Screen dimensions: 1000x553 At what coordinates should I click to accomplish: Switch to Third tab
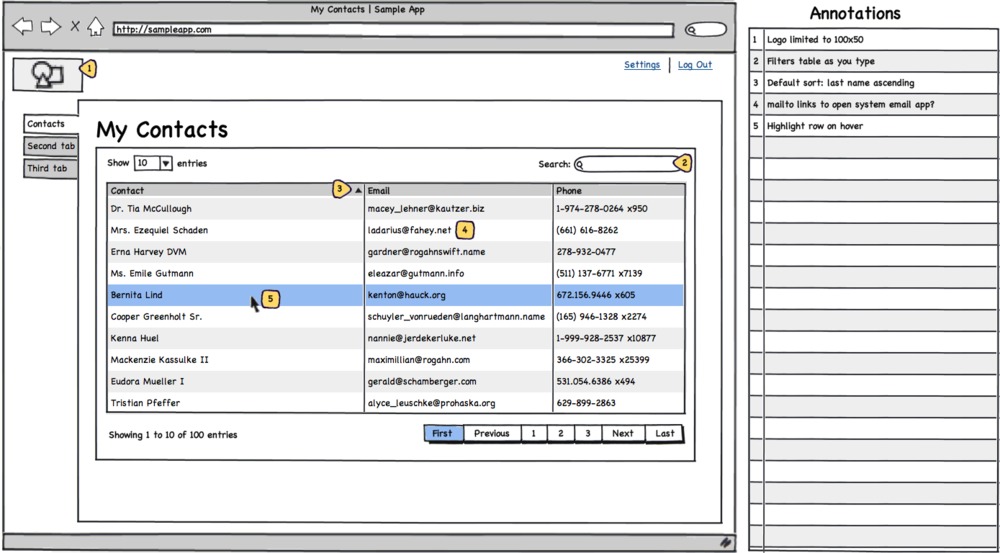point(48,168)
